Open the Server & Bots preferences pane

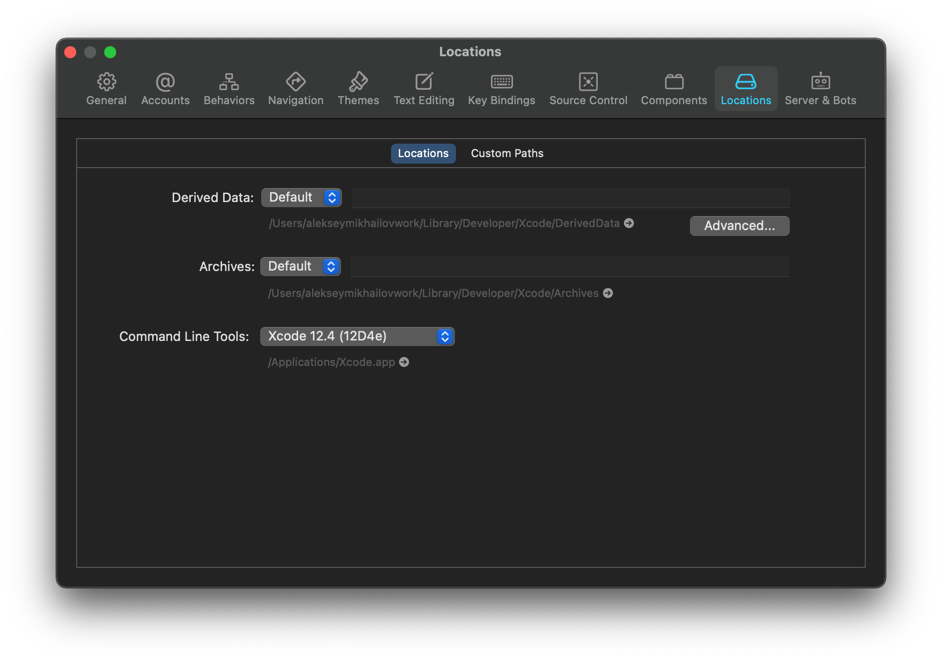[x=821, y=89]
